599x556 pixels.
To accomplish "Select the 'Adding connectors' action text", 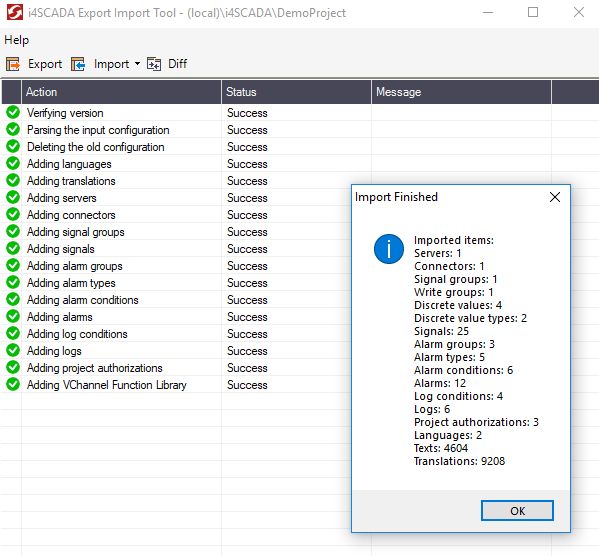I will click(71, 215).
